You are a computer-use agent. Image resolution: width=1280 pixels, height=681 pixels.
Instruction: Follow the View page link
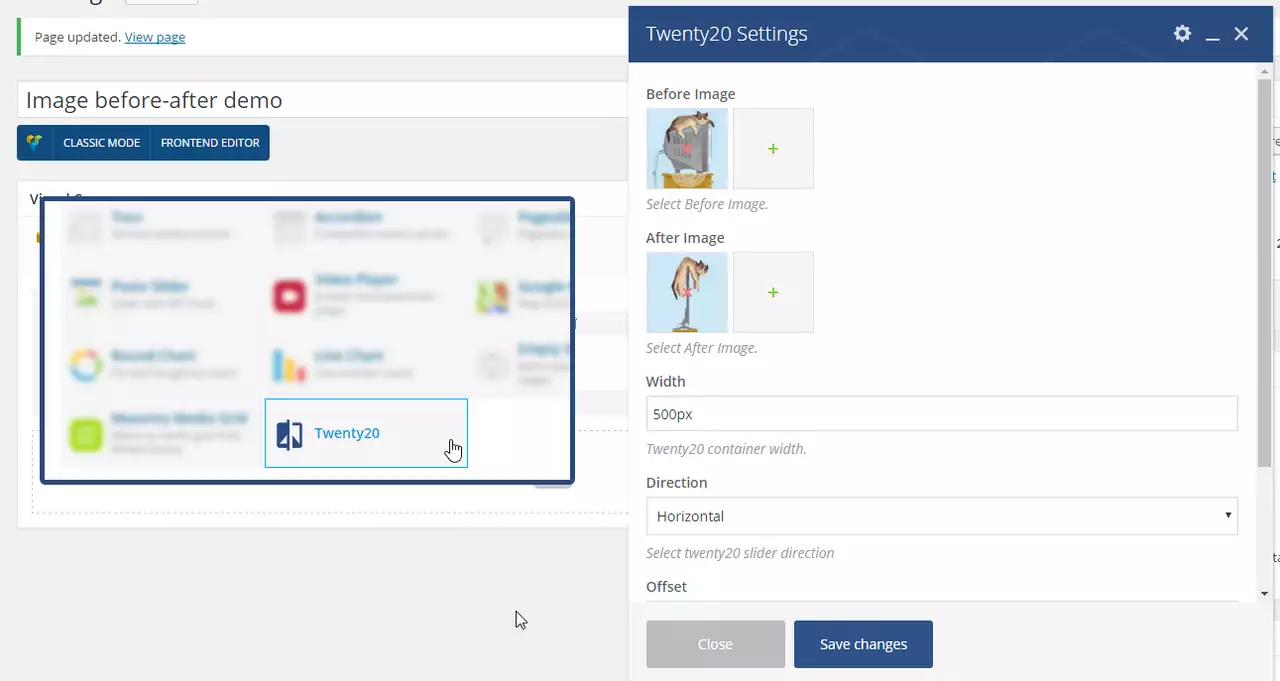[x=155, y=37]
